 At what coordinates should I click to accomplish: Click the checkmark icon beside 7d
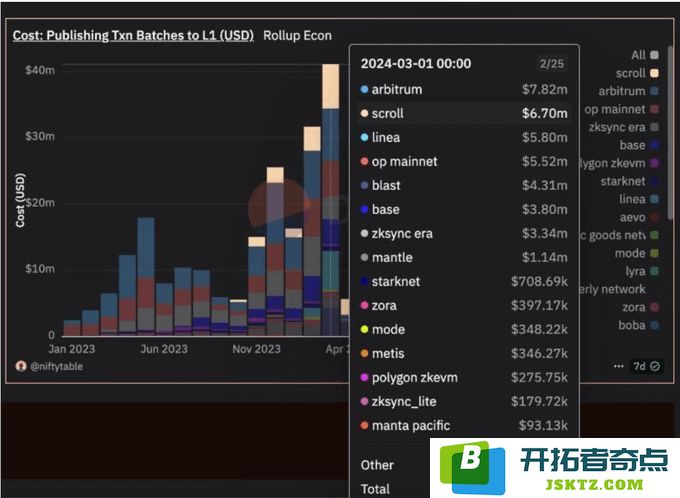pos(655,366)
